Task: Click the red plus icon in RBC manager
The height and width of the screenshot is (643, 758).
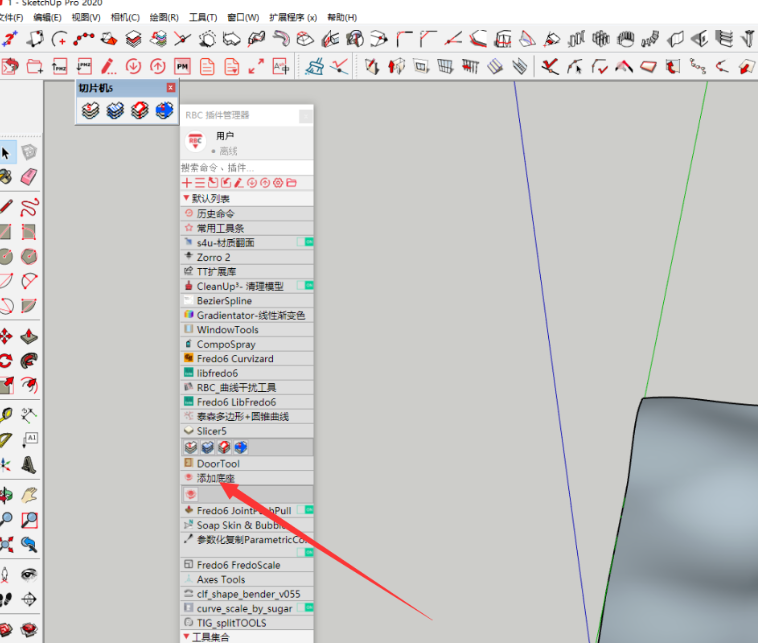Action: tap(187, 183)
